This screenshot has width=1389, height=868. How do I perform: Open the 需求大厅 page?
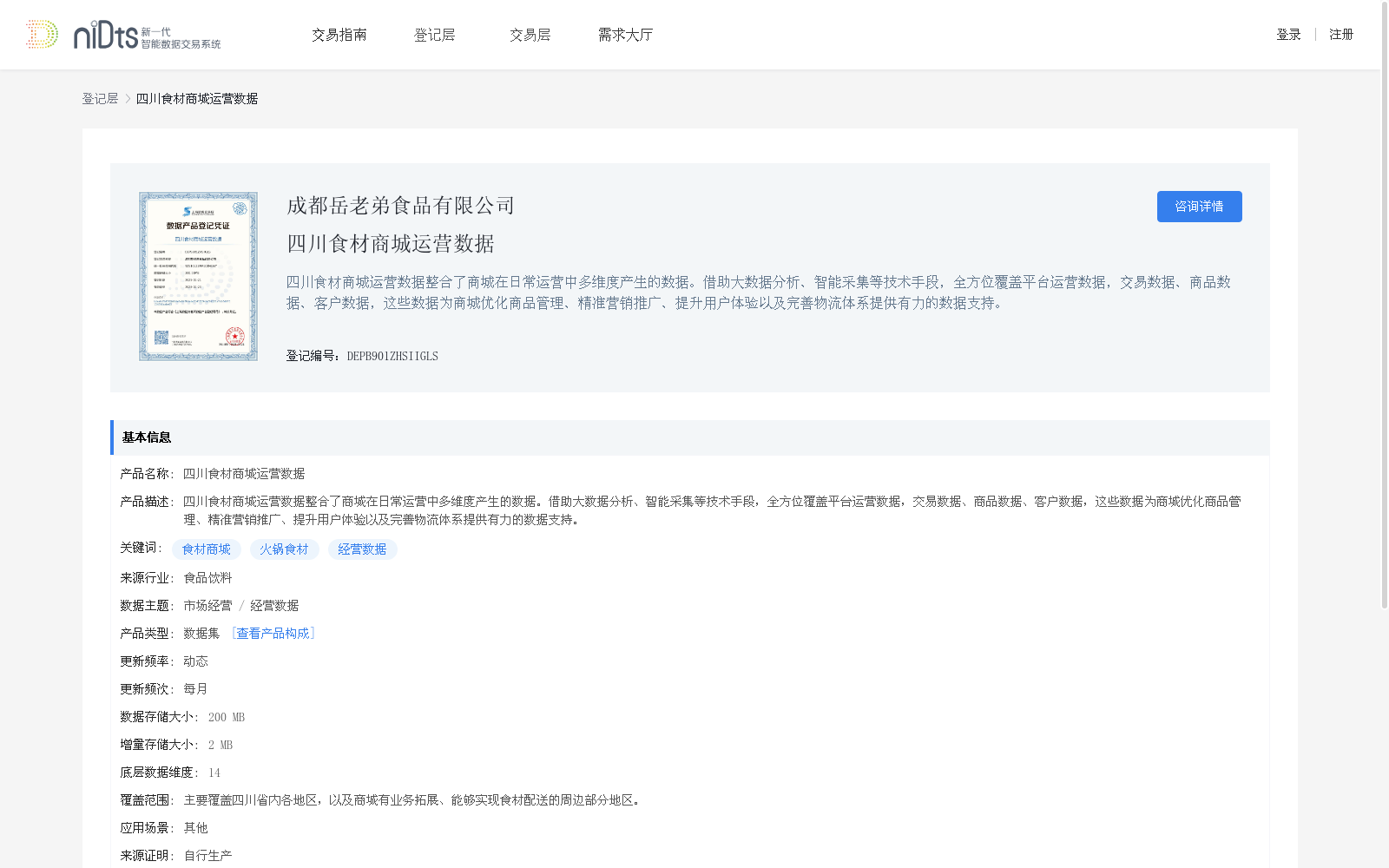[626, 35]
